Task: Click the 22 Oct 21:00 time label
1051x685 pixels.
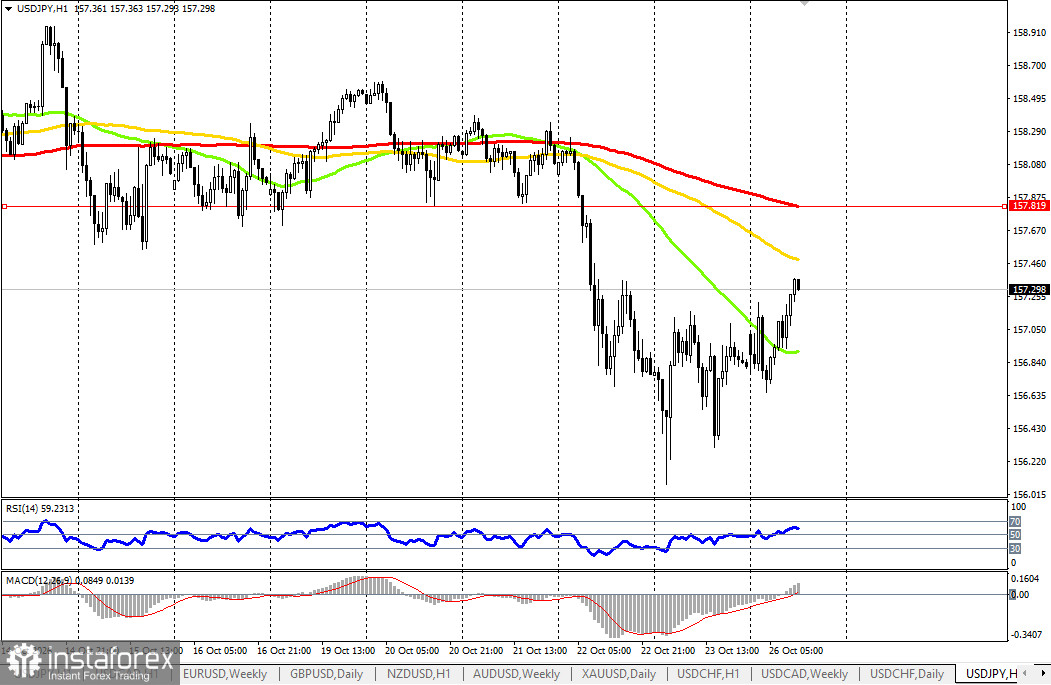Action: click(x=668, y=650)
